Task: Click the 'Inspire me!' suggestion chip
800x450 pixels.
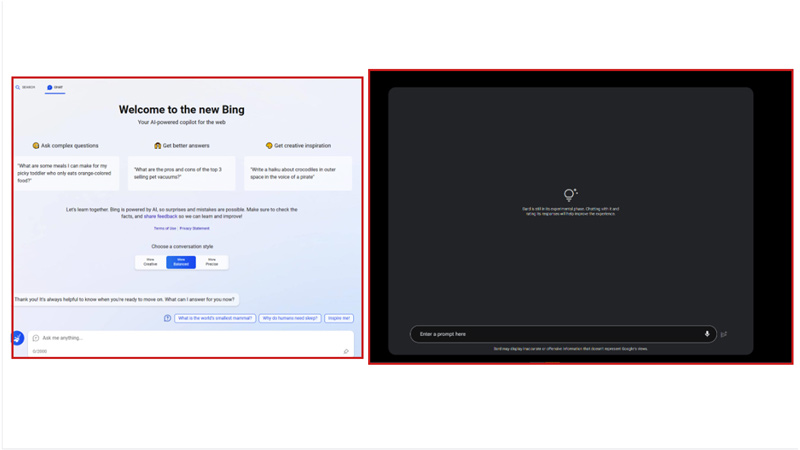Action: (339, 318)
